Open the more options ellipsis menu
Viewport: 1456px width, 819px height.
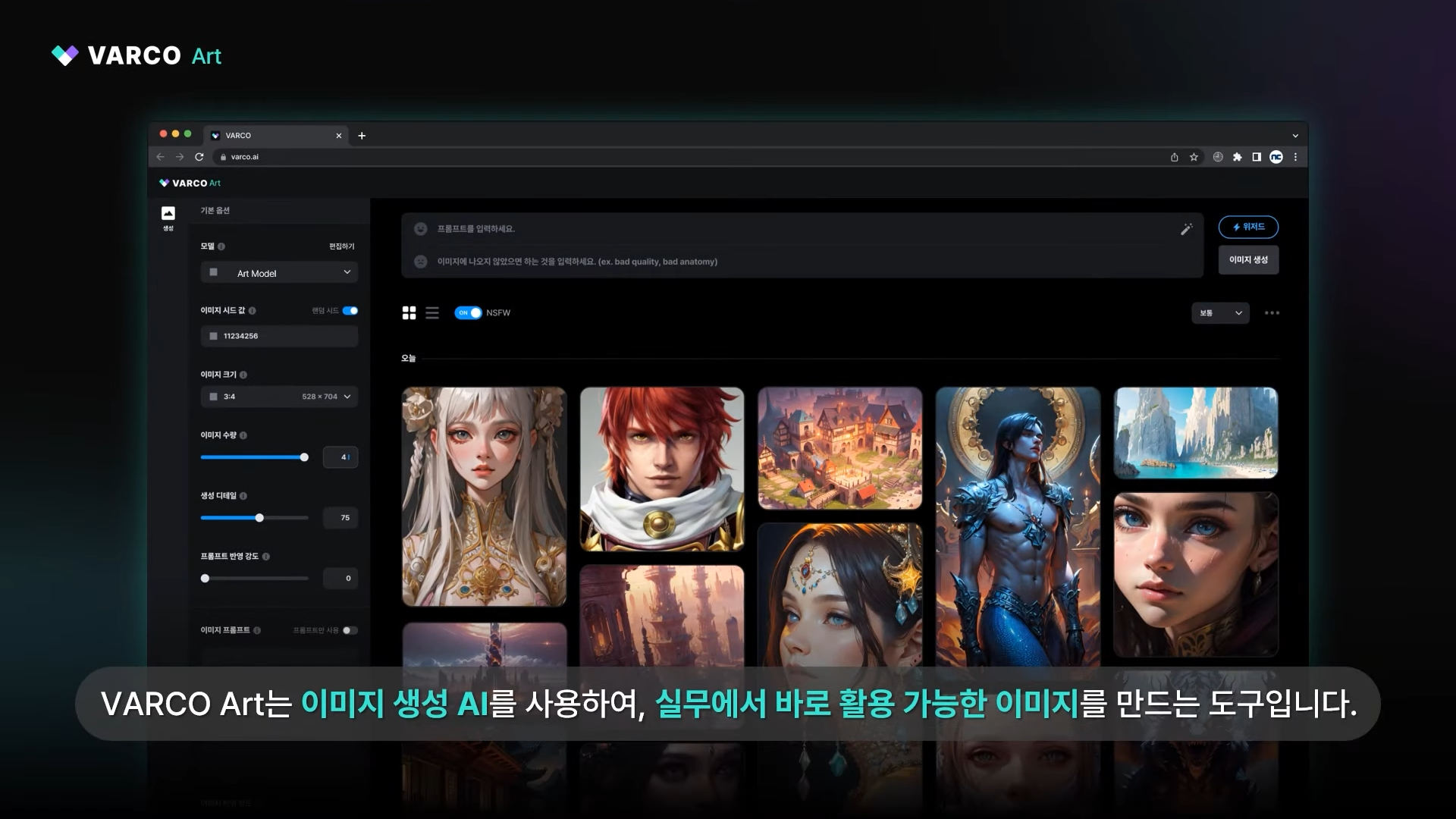coord(1272,312)
